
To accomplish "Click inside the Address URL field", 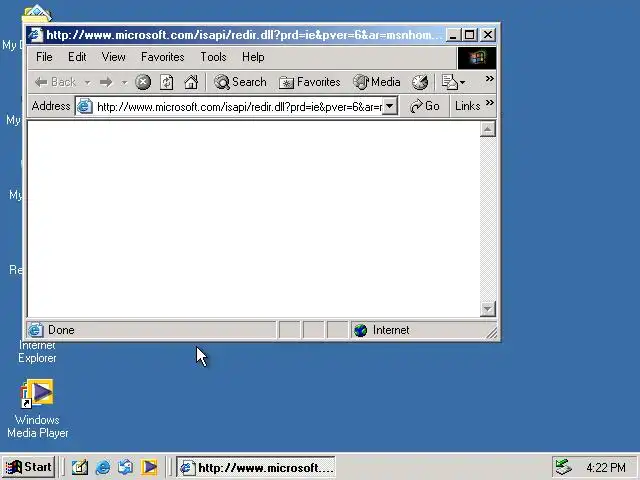I will coord(239,107).
